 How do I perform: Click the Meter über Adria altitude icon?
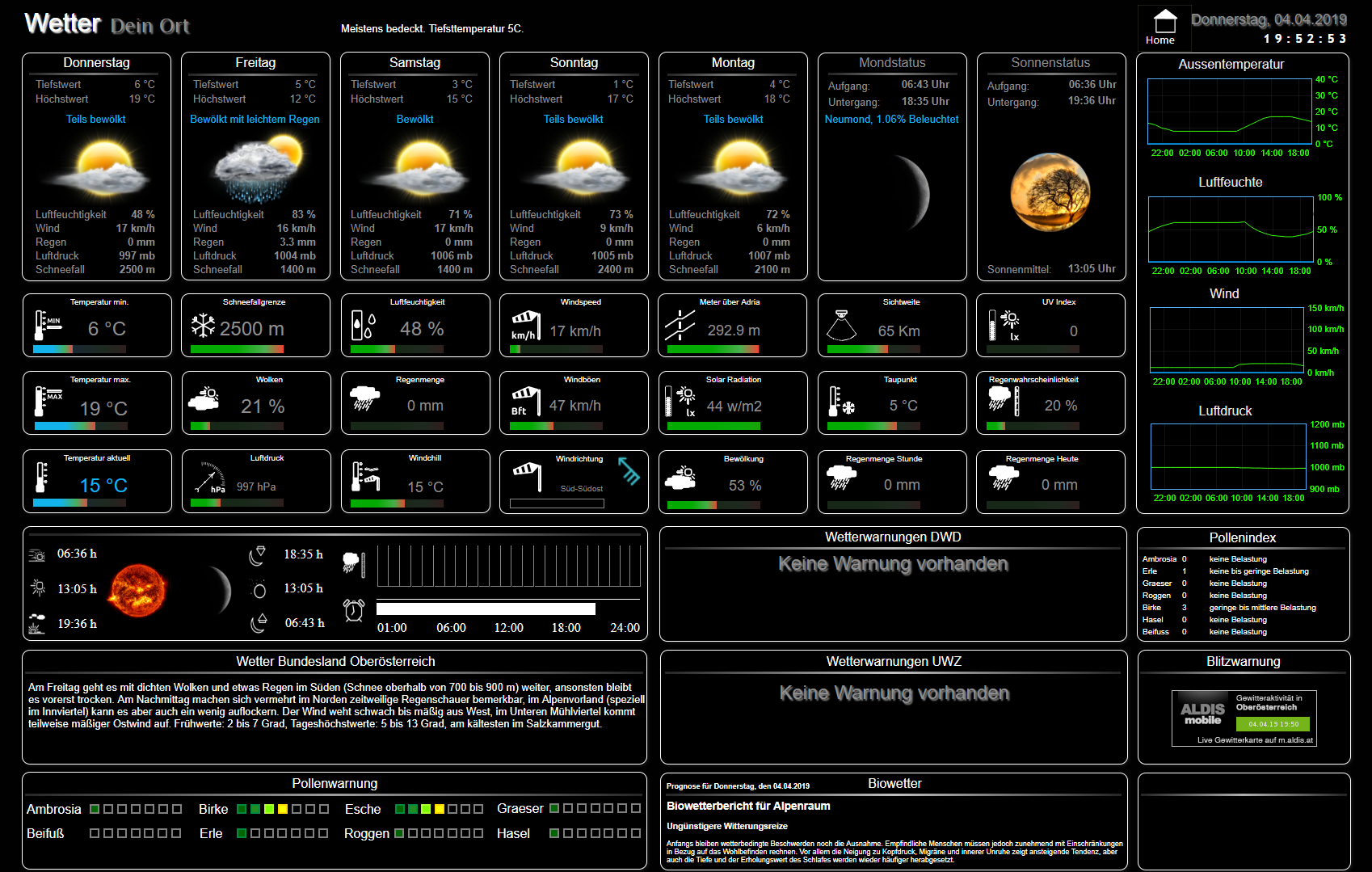tap(680, 326)
